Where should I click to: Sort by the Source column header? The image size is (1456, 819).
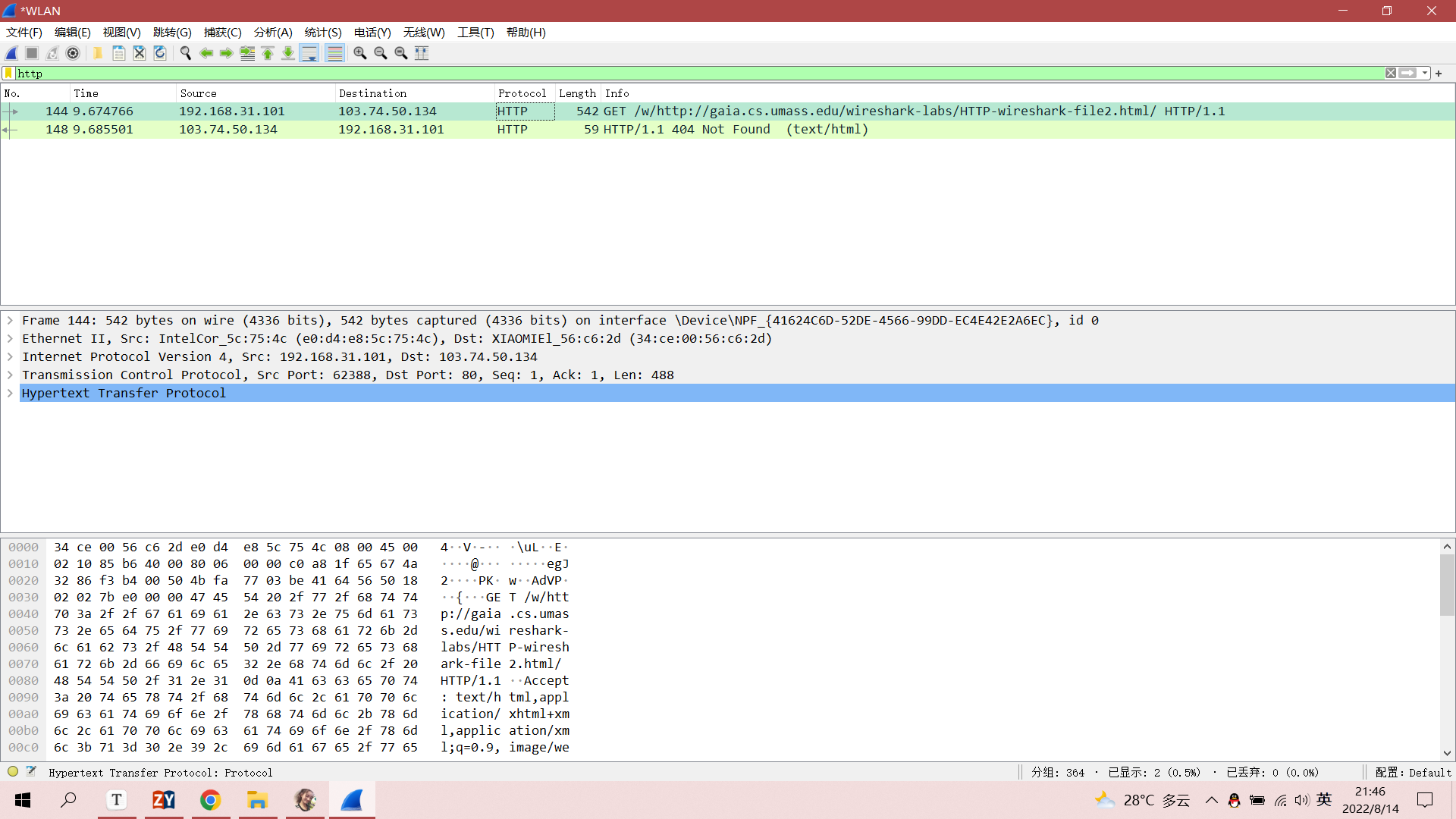pyautogui.click(x=255, y=93)
